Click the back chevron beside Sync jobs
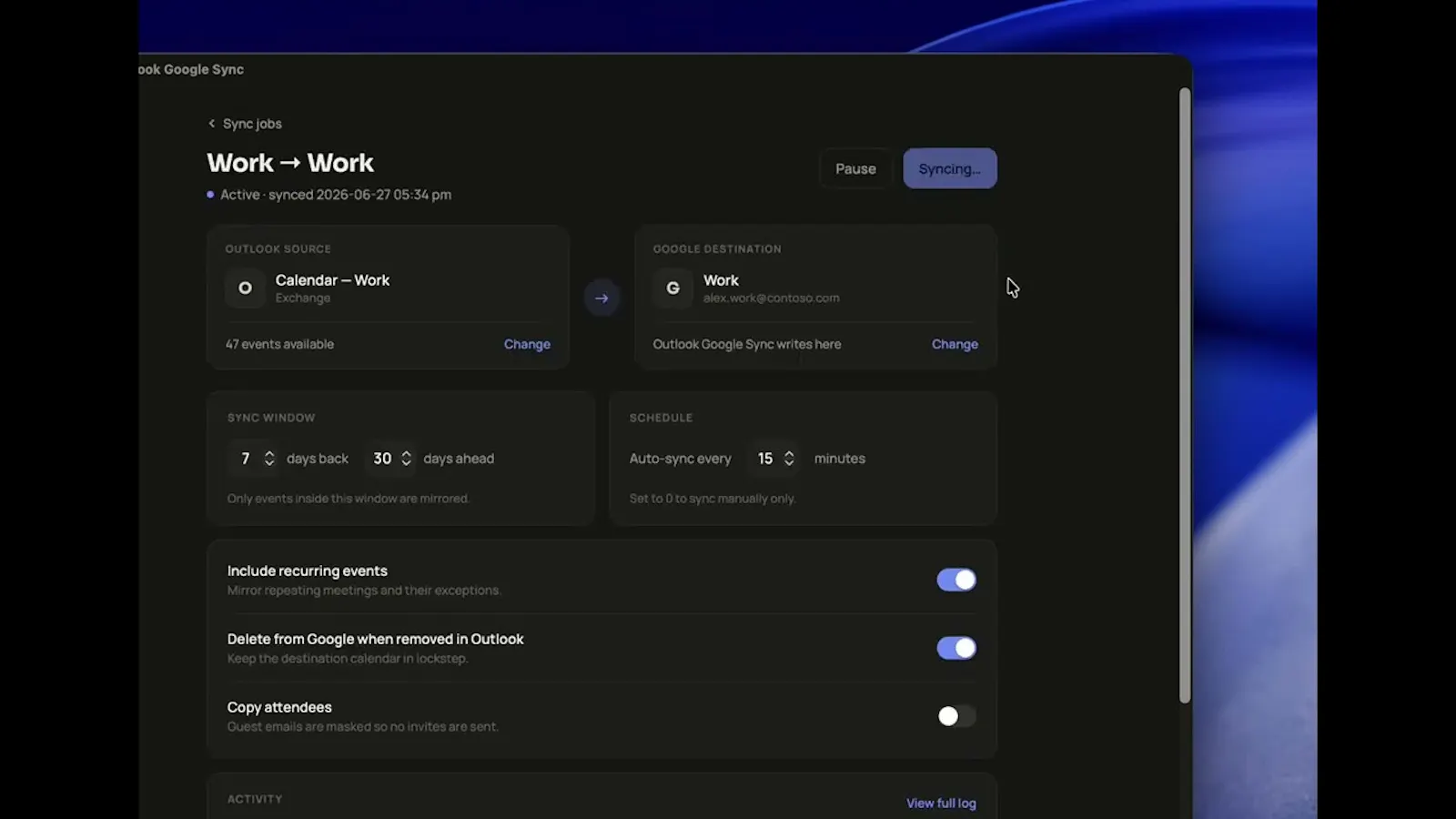This screenshot has width=1456, height=819. (x=212, y=124)
